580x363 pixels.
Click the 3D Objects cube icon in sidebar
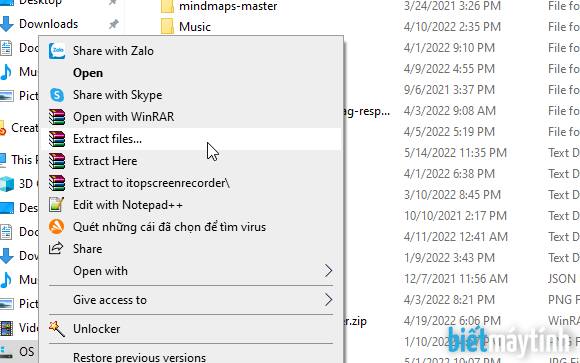tap(7, 184)
